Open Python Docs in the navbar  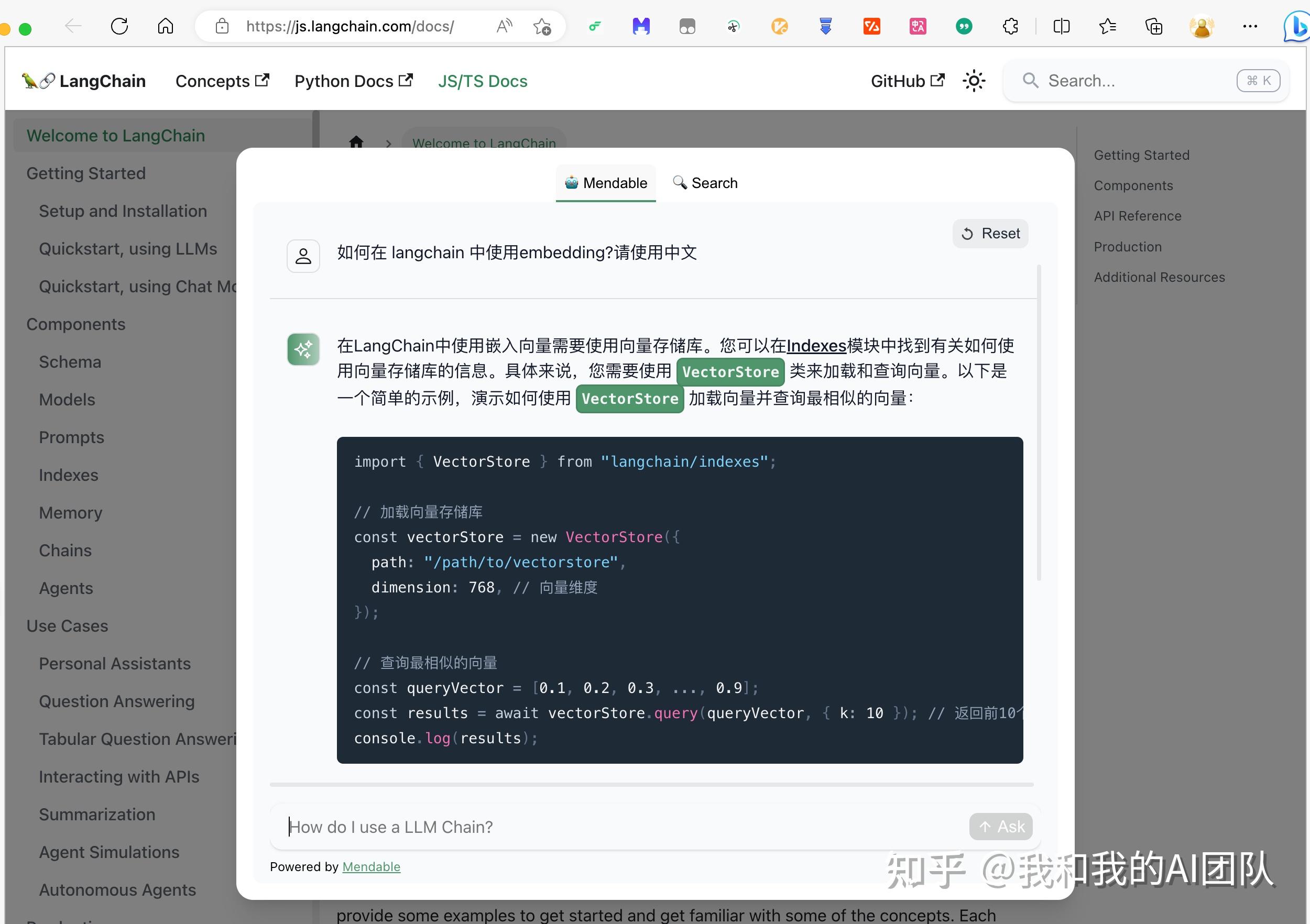354,81
